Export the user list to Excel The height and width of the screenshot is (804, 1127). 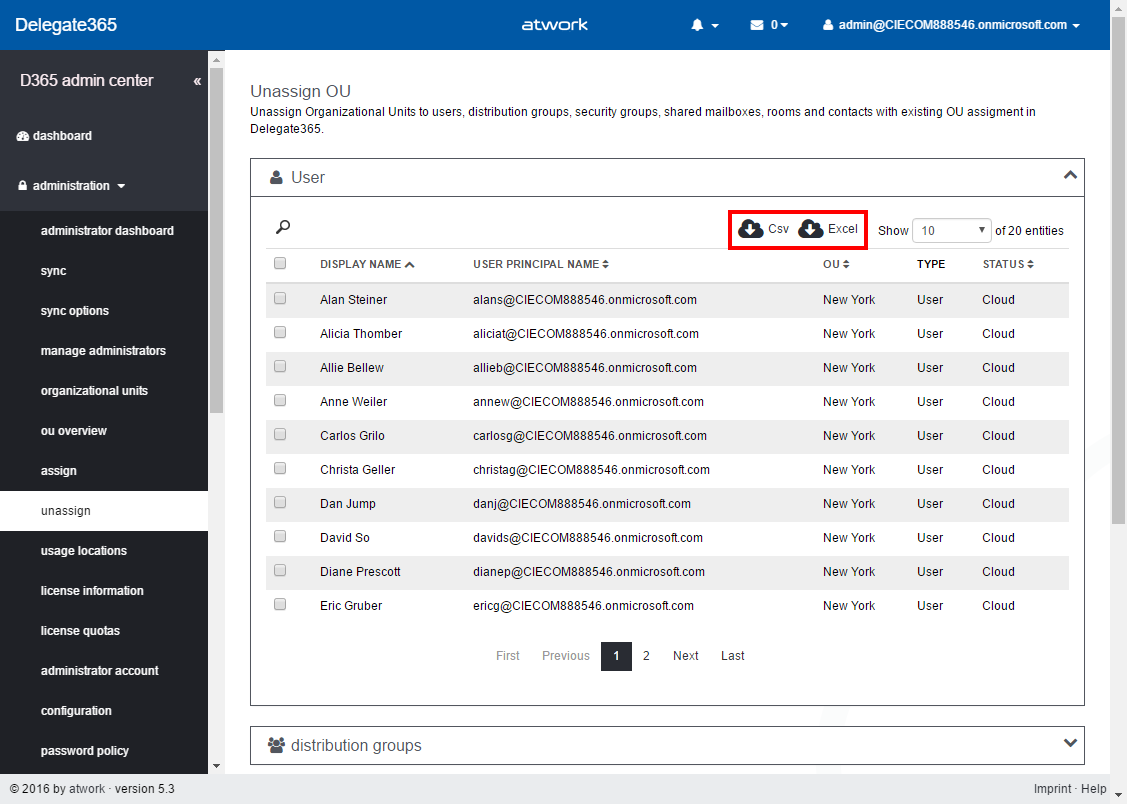(828, 229)
